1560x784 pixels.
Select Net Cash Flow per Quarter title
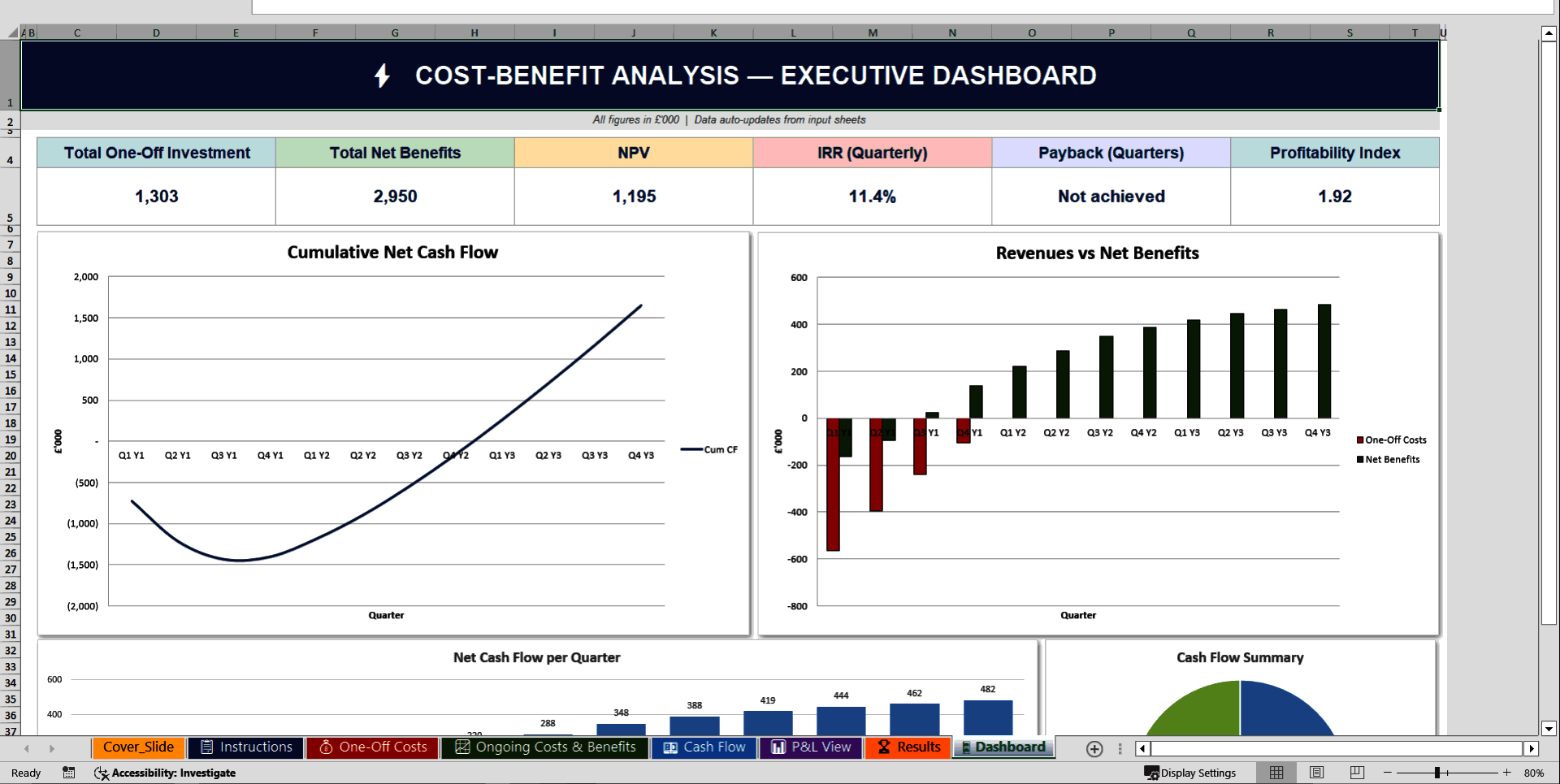tap(536, 657)
